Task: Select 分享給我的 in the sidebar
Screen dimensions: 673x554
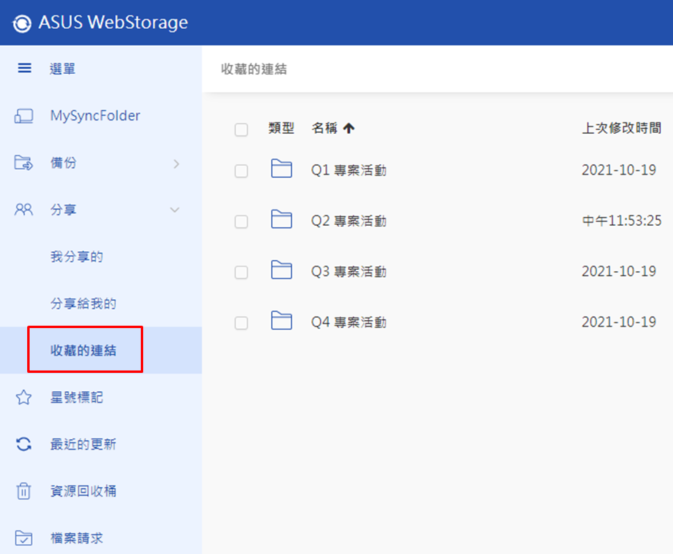Action: pyautogui.click(x=83, y=303)
